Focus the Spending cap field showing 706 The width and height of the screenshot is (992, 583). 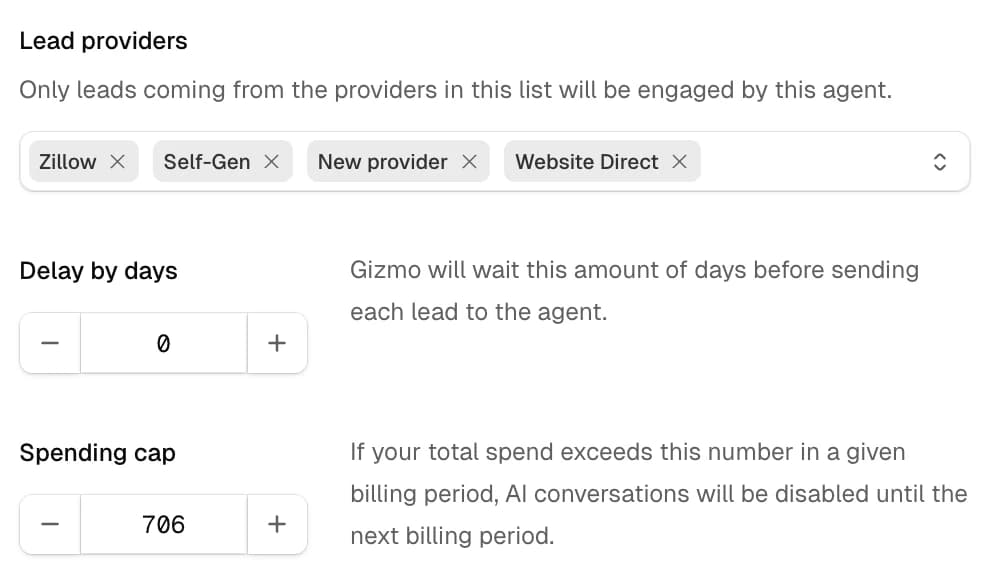pyautogui.click(x=164, y=524)
